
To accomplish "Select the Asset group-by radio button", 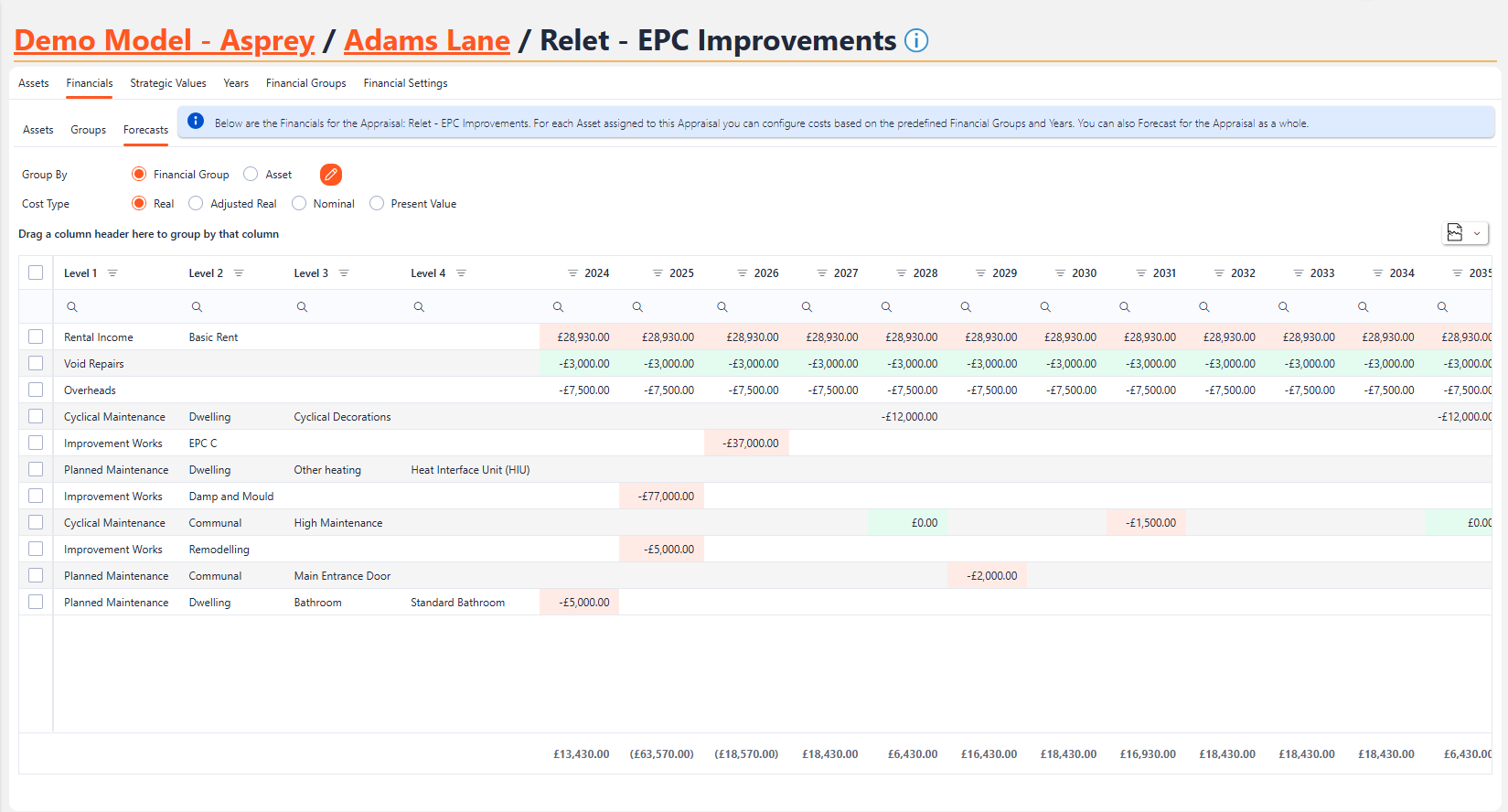I will point(251,175).
